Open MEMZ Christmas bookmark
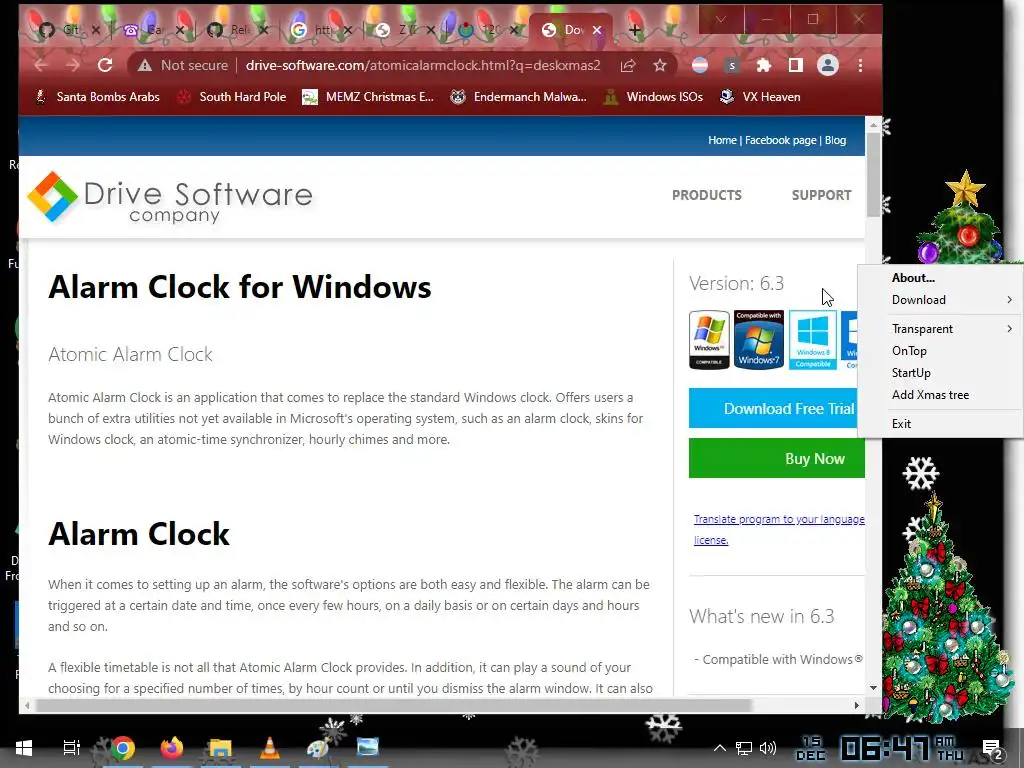This screenshot has width=1024, height=768. [368, 97]
